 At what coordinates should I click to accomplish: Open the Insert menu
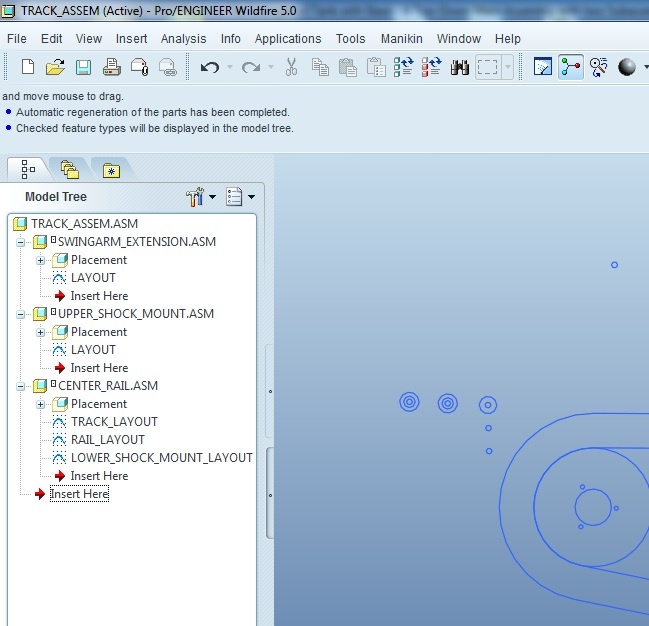tap(131, 39)
